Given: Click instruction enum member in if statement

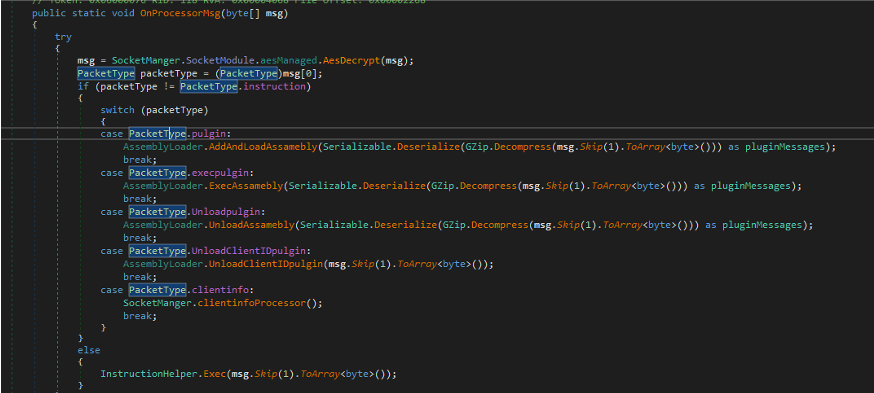Looking at the screenshot, I should click(274, 86).
